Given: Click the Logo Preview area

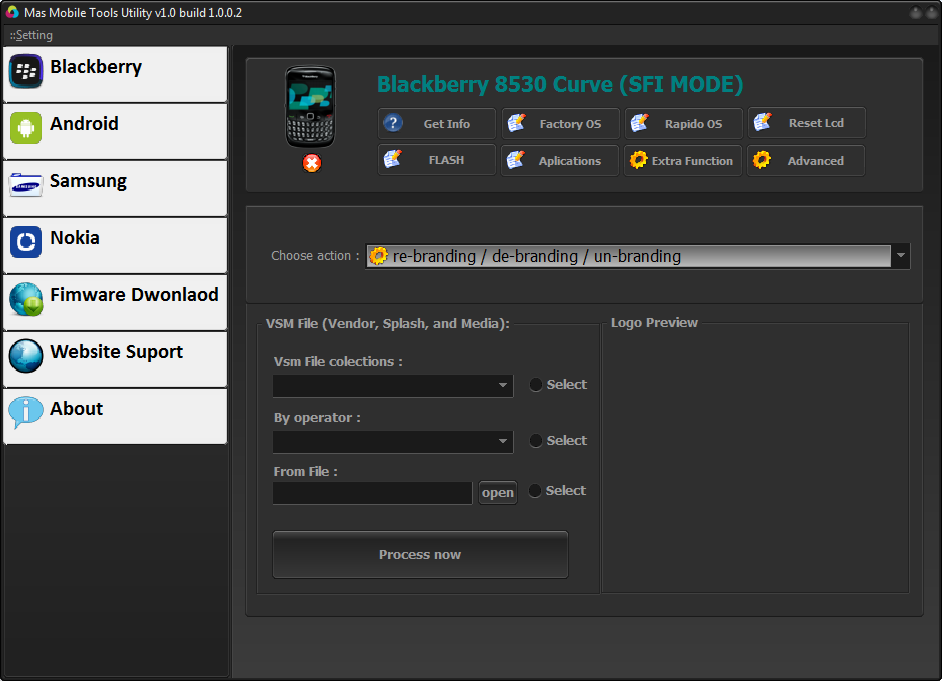Looking at the screenshot, I should (x=755, y=459).
